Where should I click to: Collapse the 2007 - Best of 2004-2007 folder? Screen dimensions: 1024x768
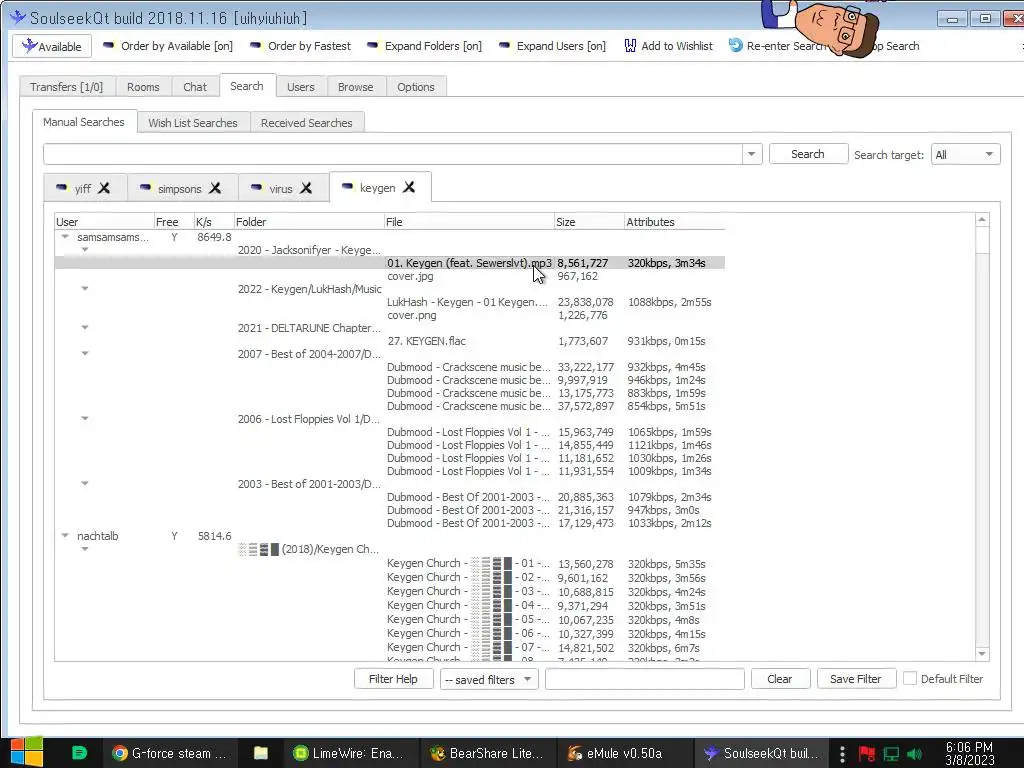85,353
